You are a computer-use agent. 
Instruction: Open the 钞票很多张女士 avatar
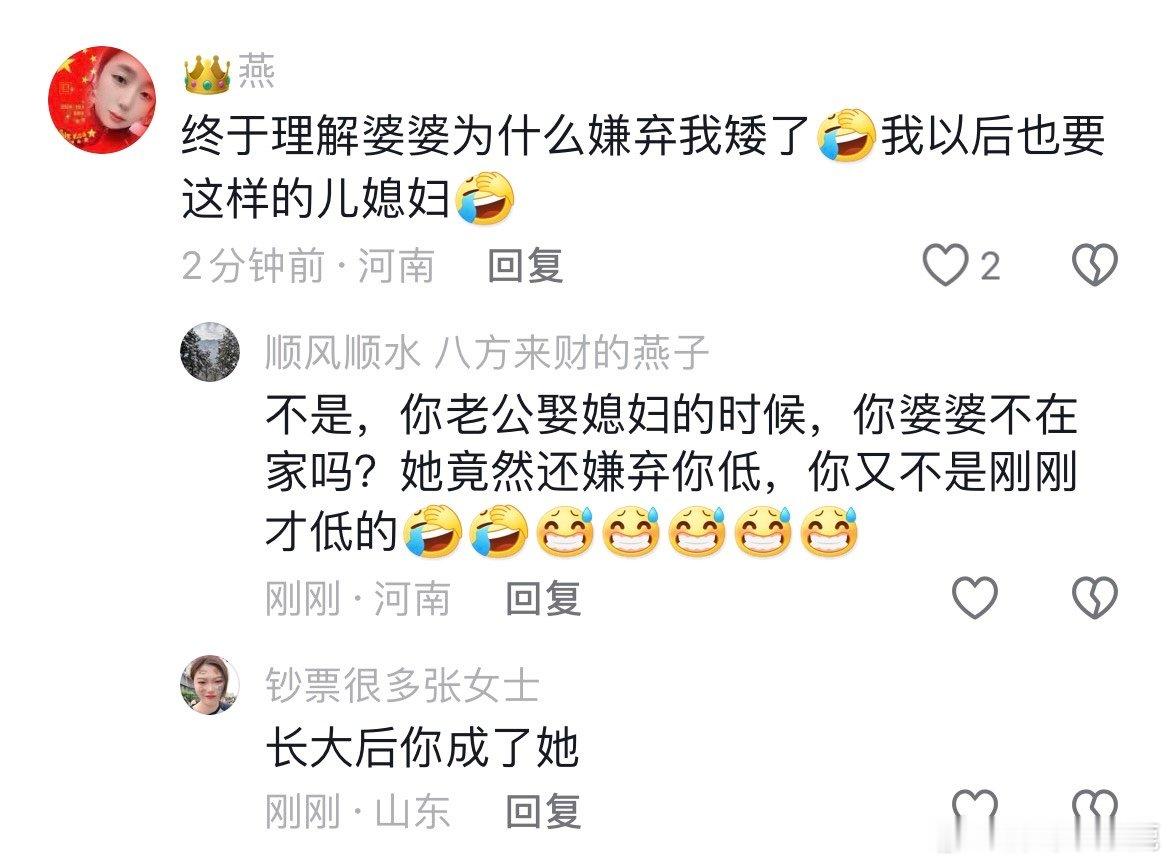pos(210,685)
